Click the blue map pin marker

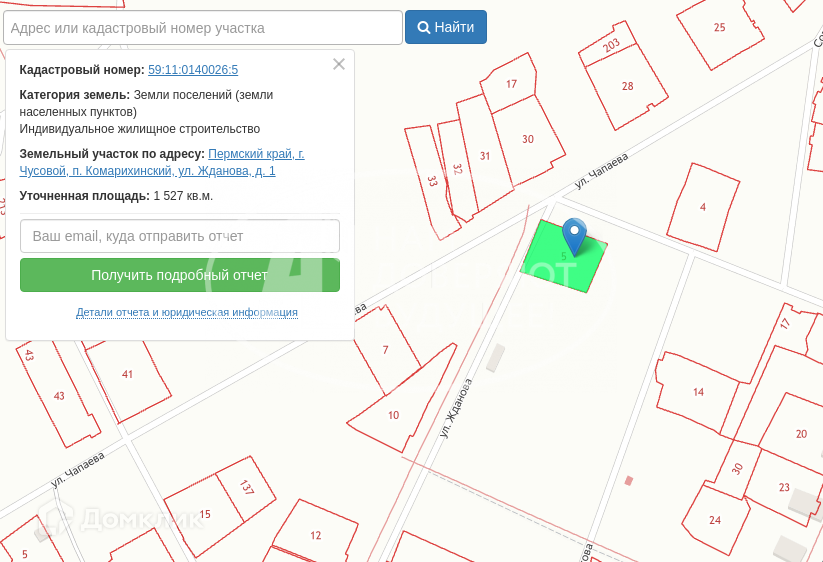point(574,236)
